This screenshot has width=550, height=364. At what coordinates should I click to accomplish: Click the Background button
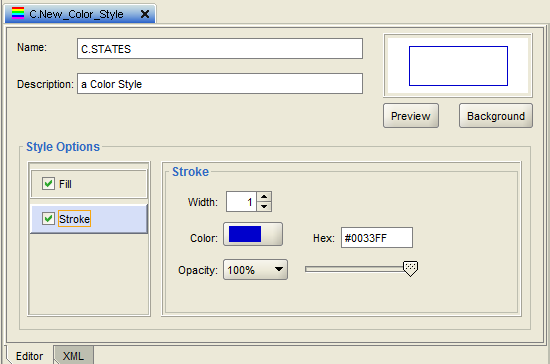[x=496, y=116]
